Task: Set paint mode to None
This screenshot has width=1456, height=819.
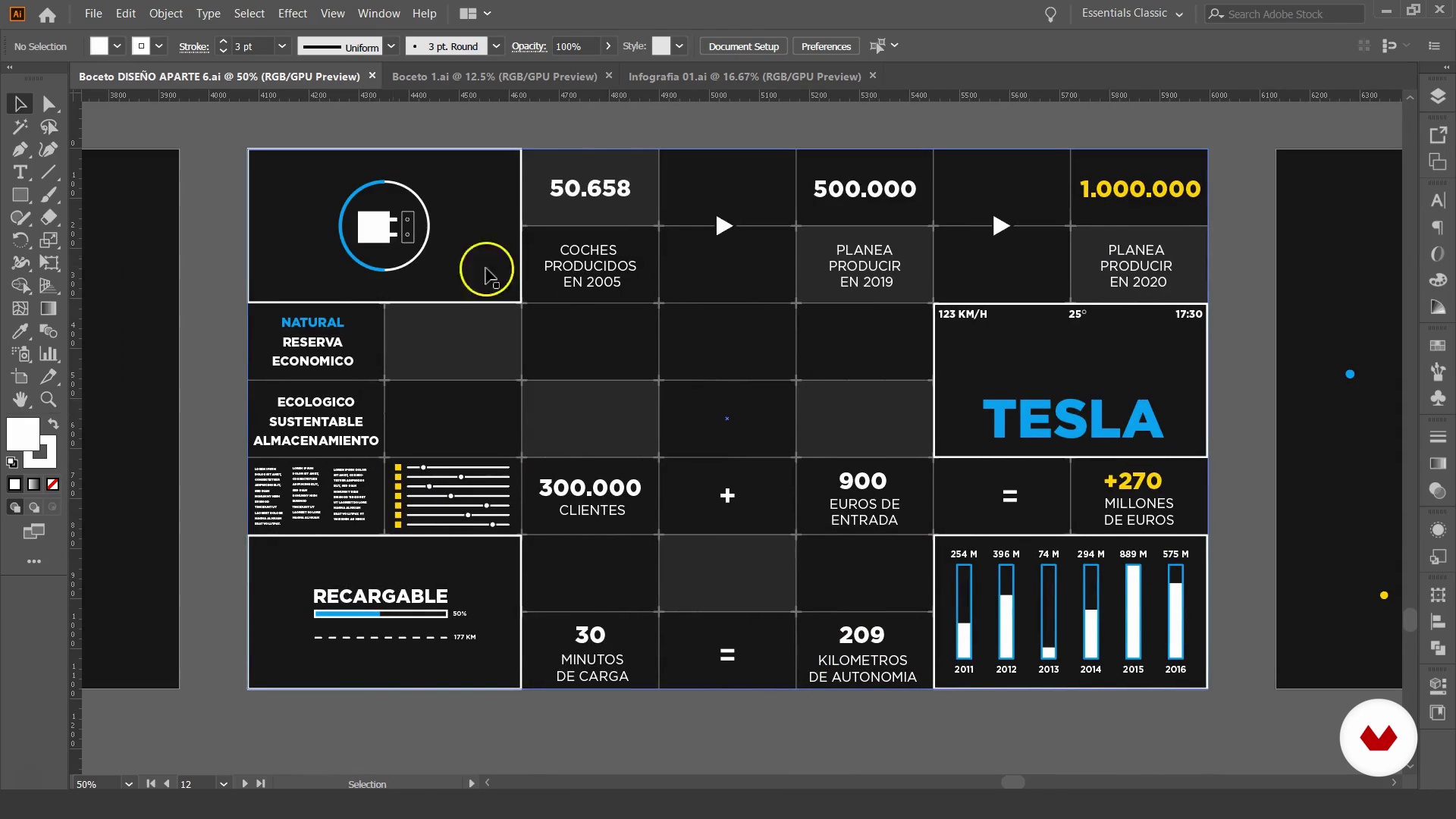Action: [53, 485]
